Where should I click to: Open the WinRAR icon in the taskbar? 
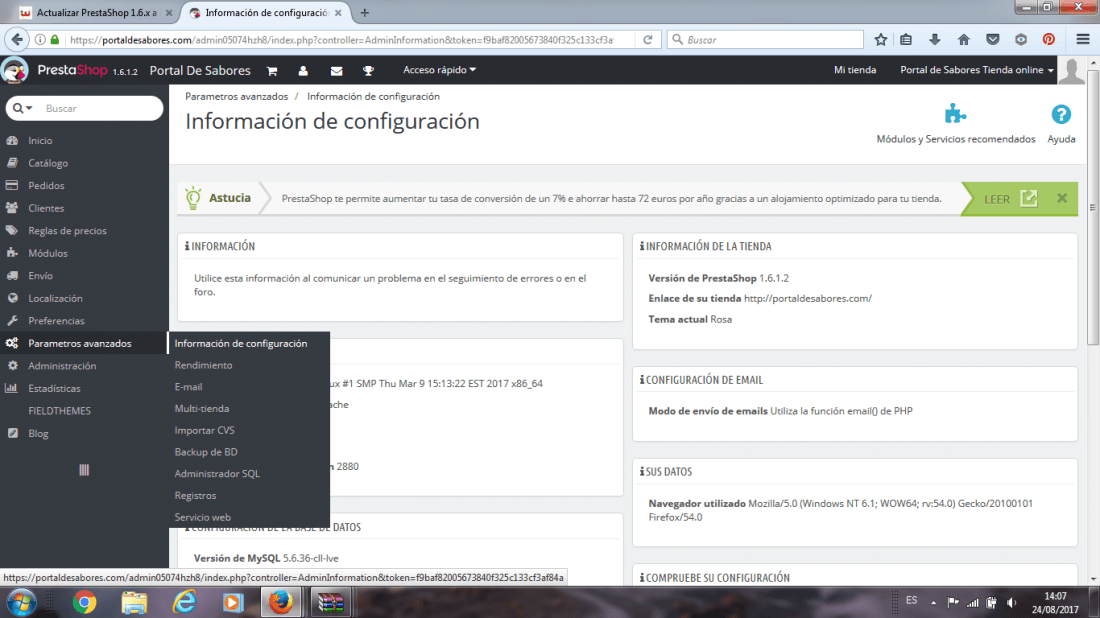point(330,603)
